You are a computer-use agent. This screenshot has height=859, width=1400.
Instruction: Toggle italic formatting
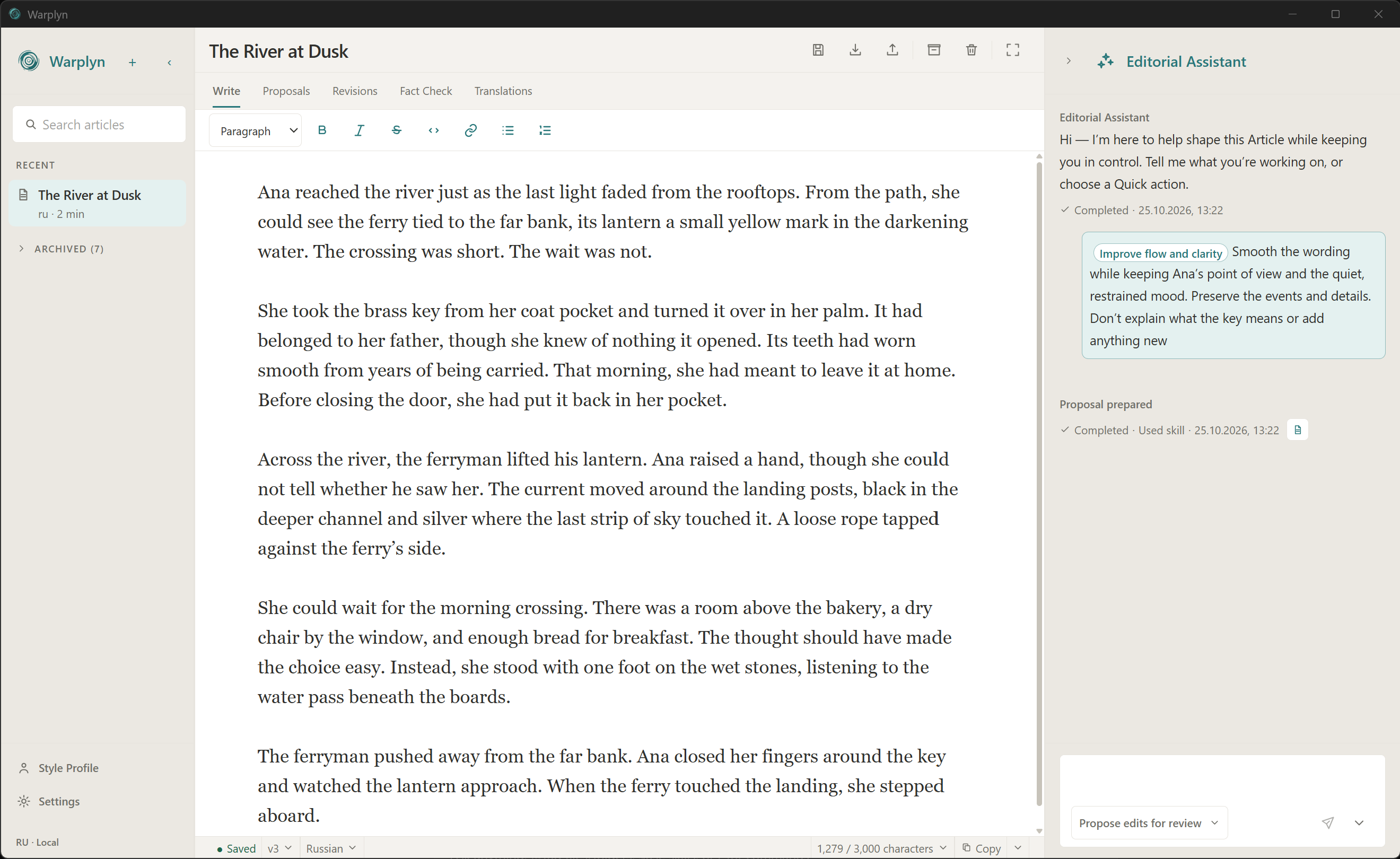pos(359,130)
